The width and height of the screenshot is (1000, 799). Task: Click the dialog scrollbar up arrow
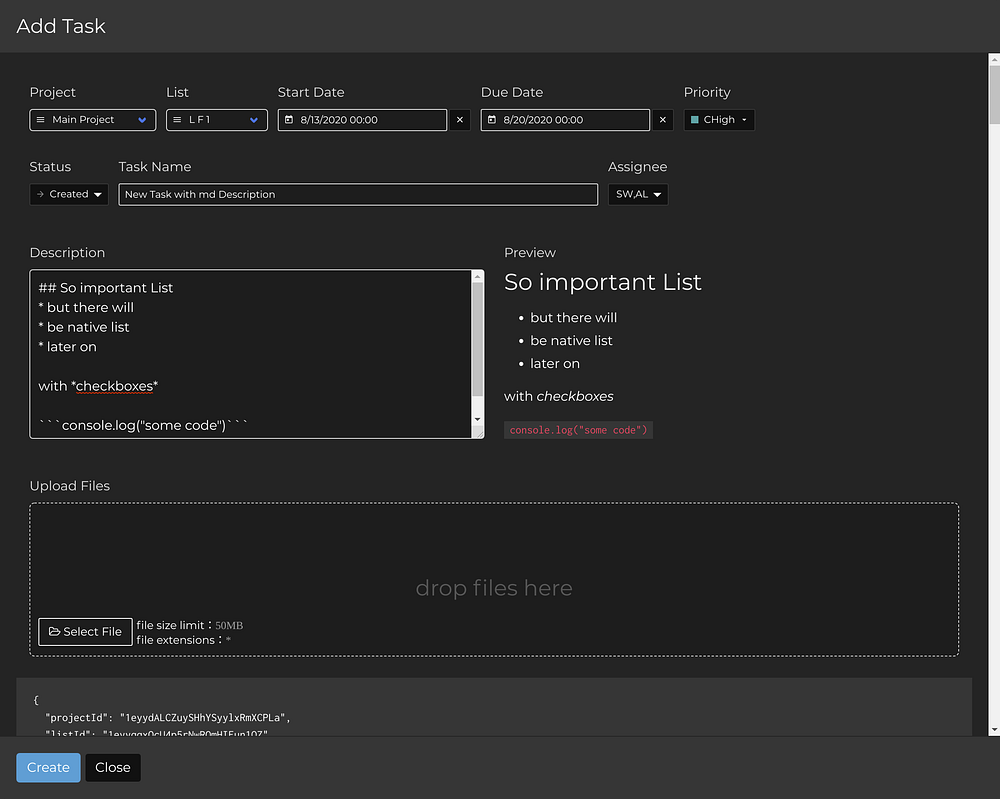tap(994, 59)
